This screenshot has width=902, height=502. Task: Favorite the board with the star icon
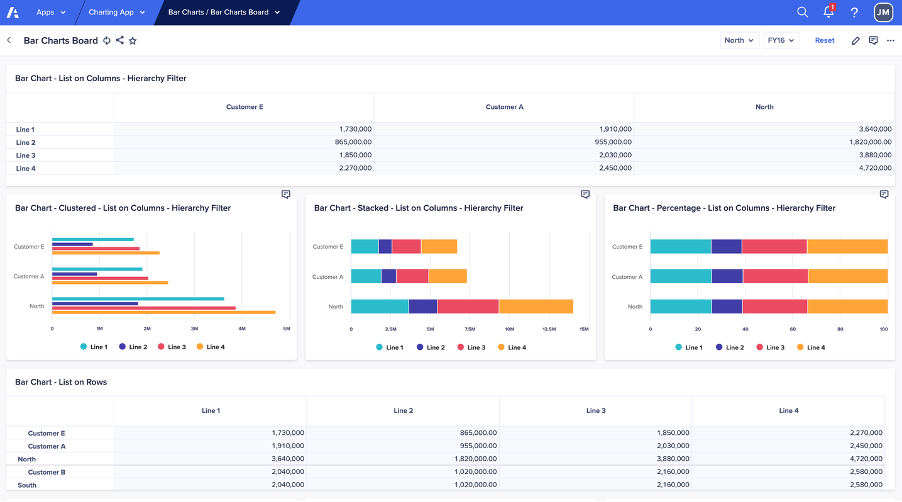[x=133, y=41]
